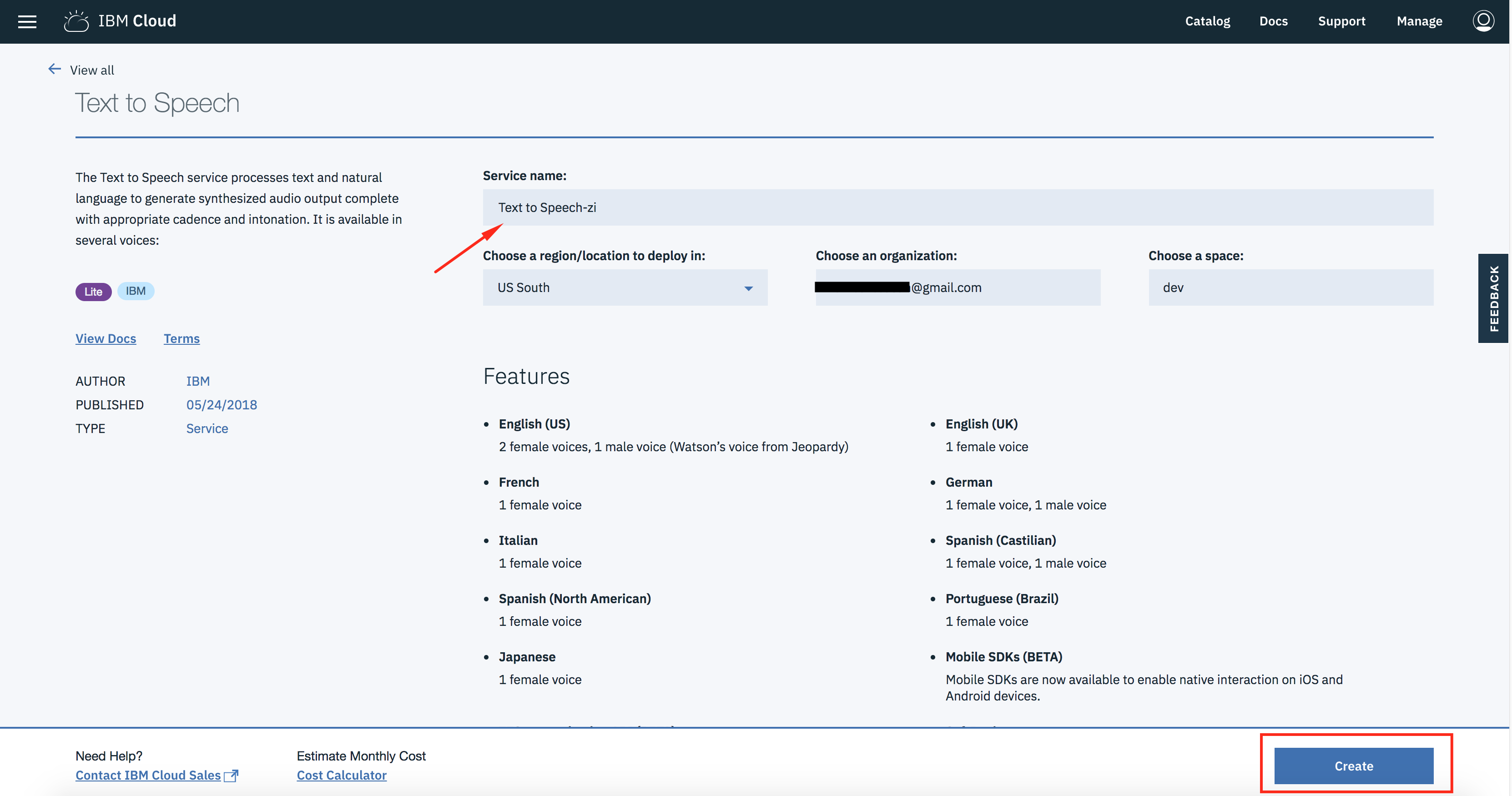The image size is (1512, 796).
Task: Open the user profile avatar menu
Action: tap(1482, 21)
